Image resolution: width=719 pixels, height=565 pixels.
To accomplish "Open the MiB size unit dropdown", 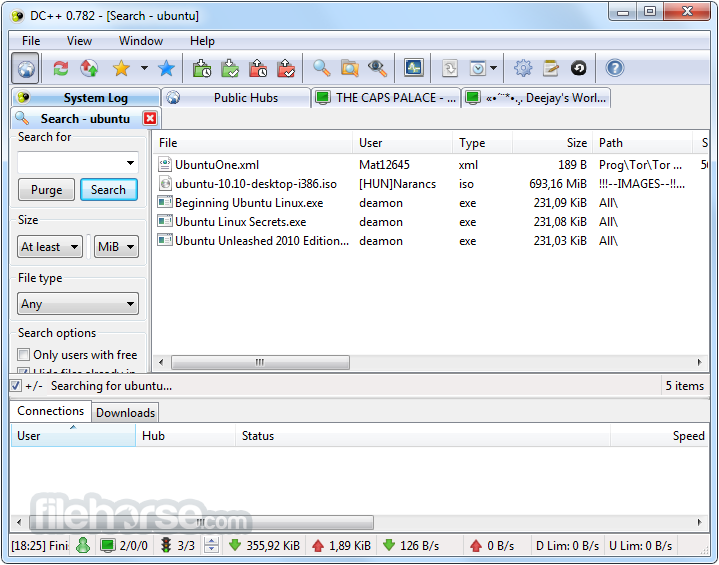I will point(116,247).
